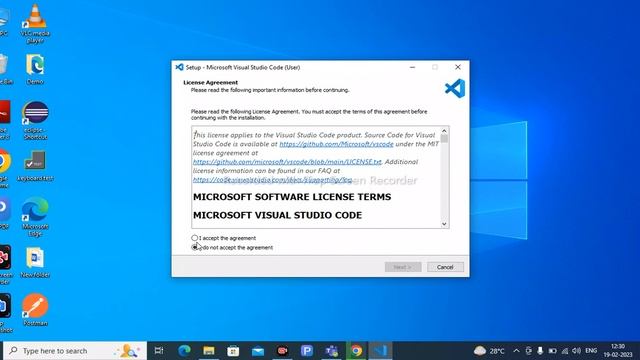The image size is (640, 360).
Task: Click the 'License Agreement' header text
Action: (211, 82)
